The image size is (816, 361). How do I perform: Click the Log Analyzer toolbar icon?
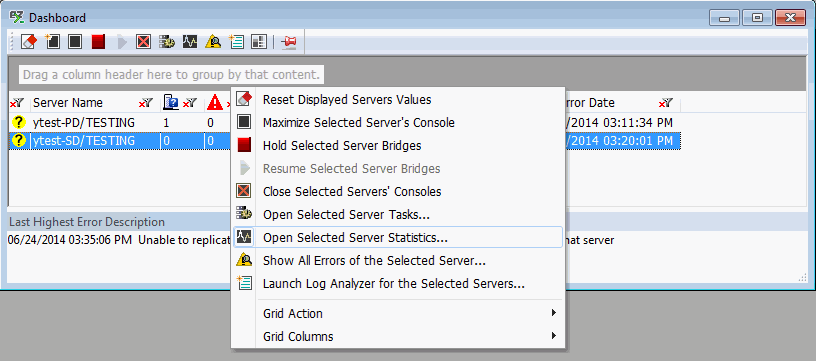[x=236, y=42]
